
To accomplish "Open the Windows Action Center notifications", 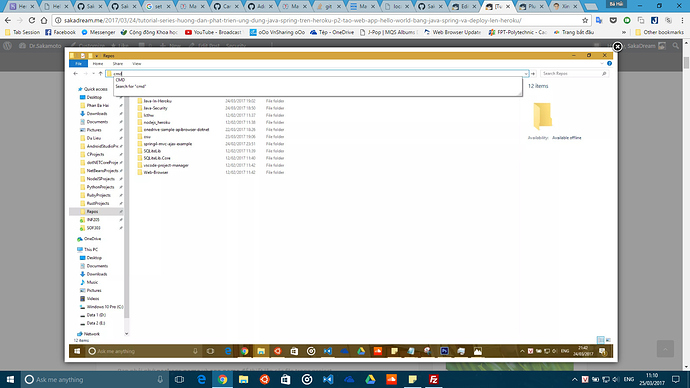I will tap(676, 379).
